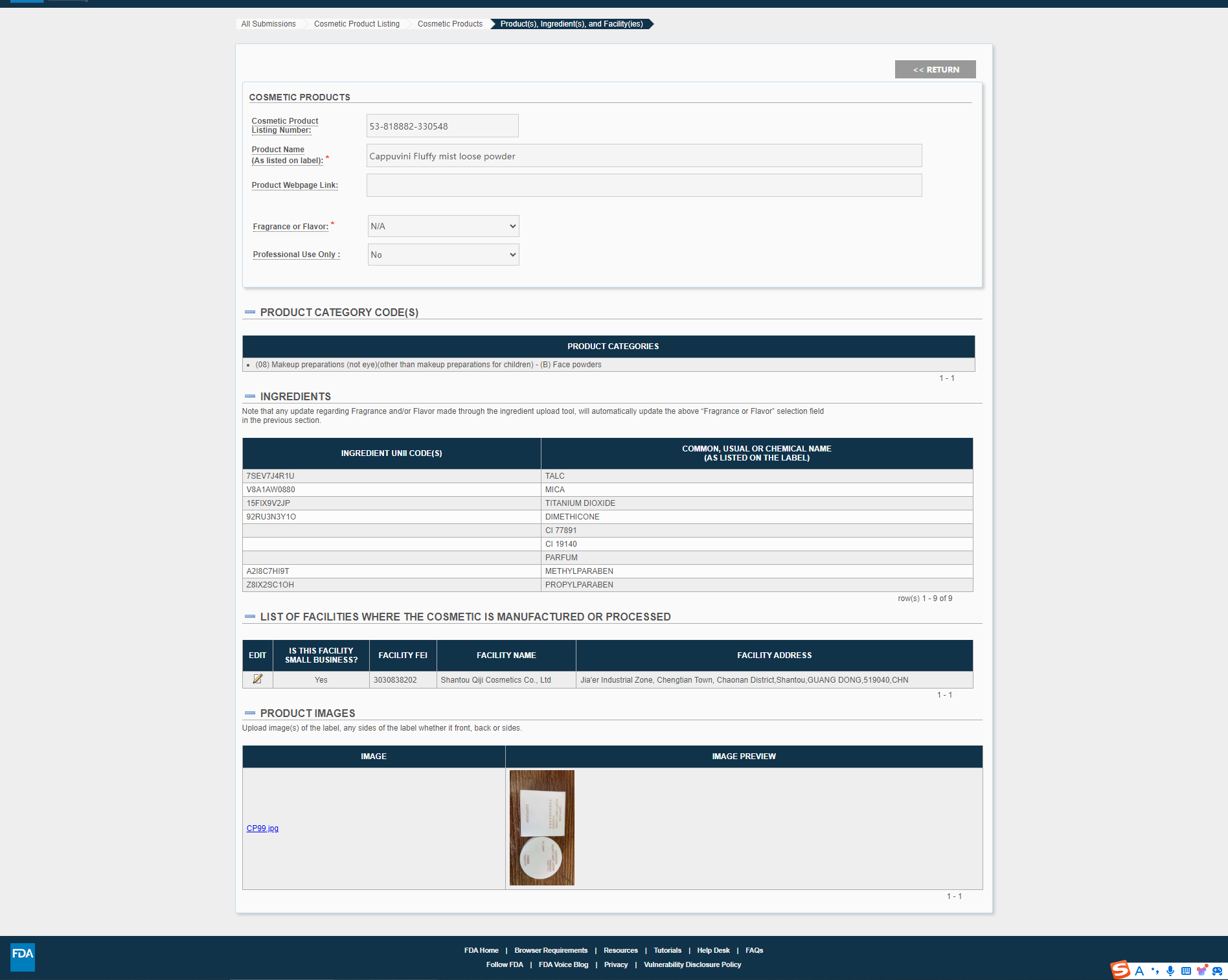Click the Sogou skin shirt icon
Screen dimensions: 1228x980
point(1202,970)
